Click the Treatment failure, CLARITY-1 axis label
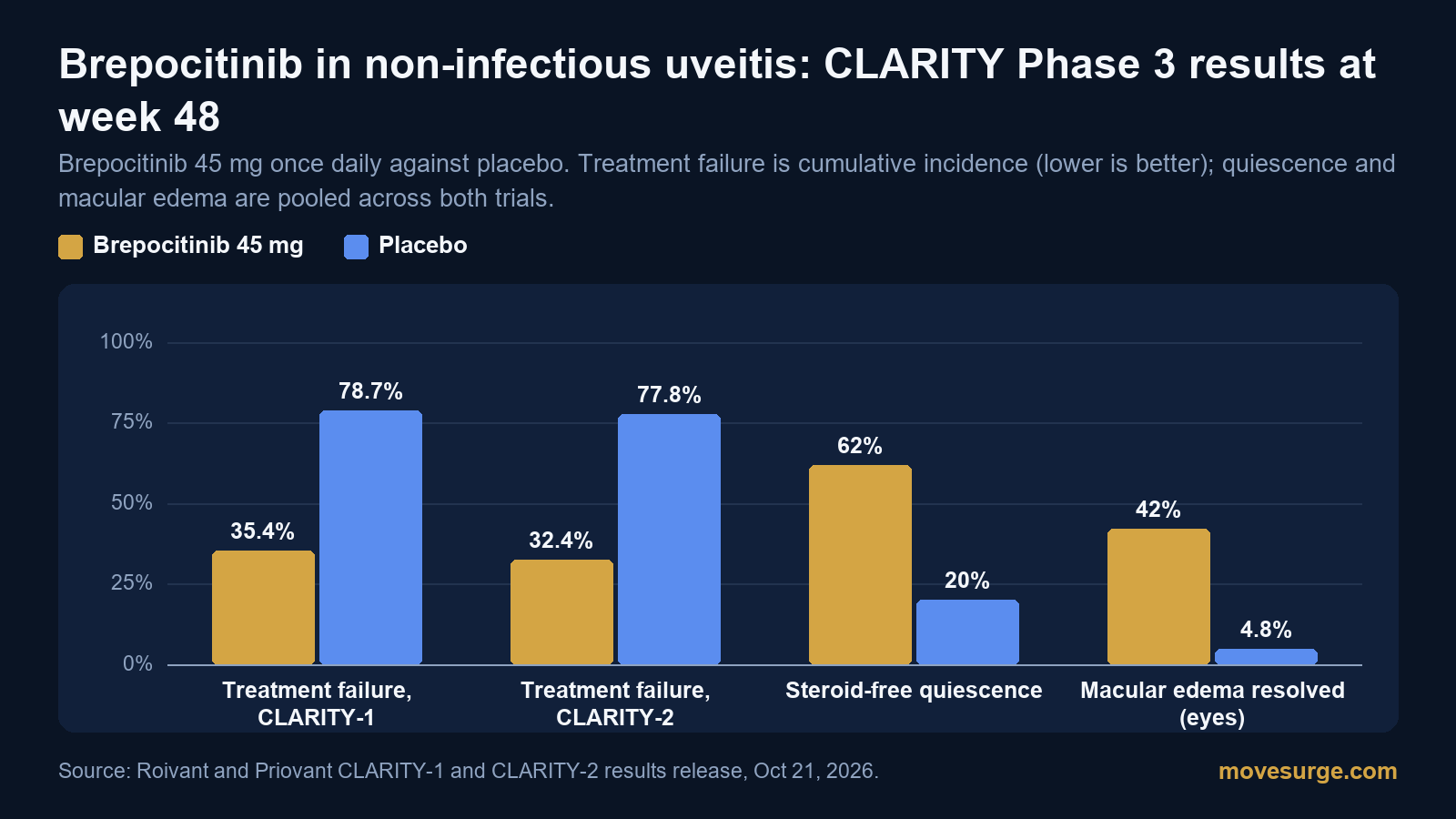 [x=317, y=703]
